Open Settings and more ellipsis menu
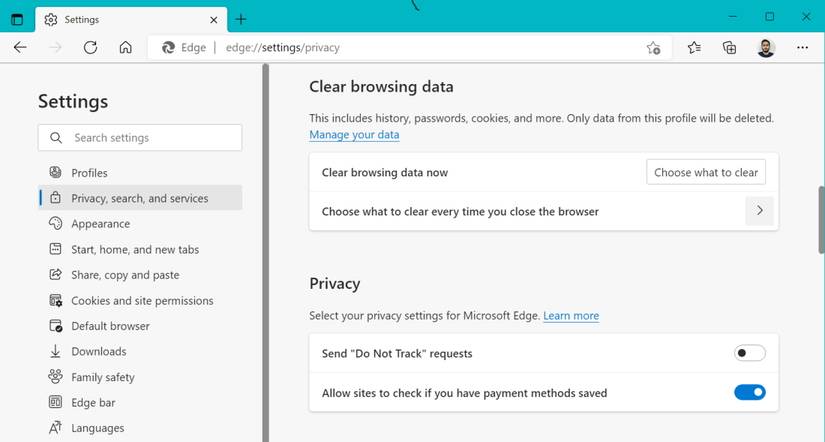 coord(802,47)
